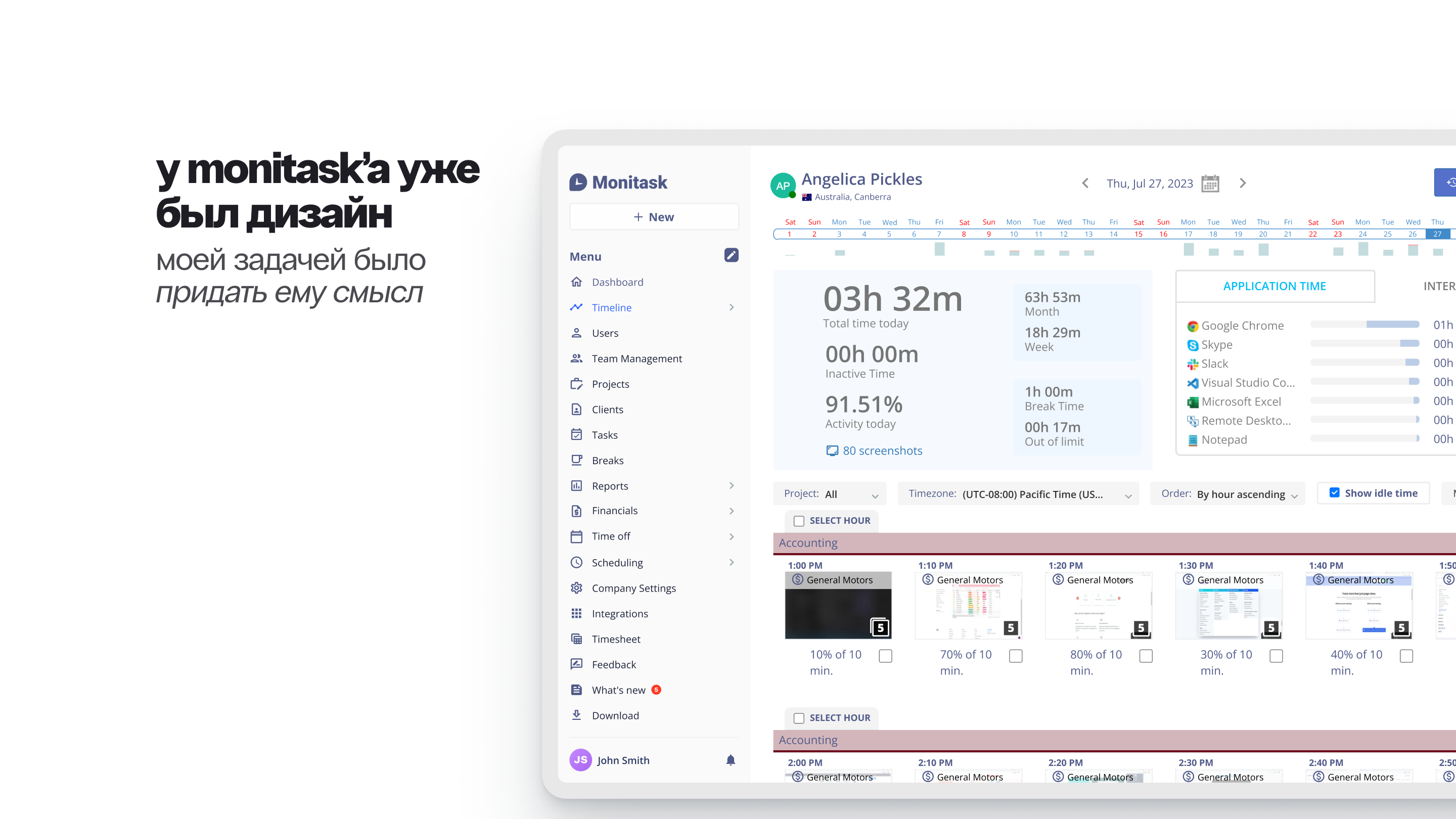This screenshot has width=1456, height=819.
Task: Click the Google Chrome usage bar
Action: tap(1364, 325)
